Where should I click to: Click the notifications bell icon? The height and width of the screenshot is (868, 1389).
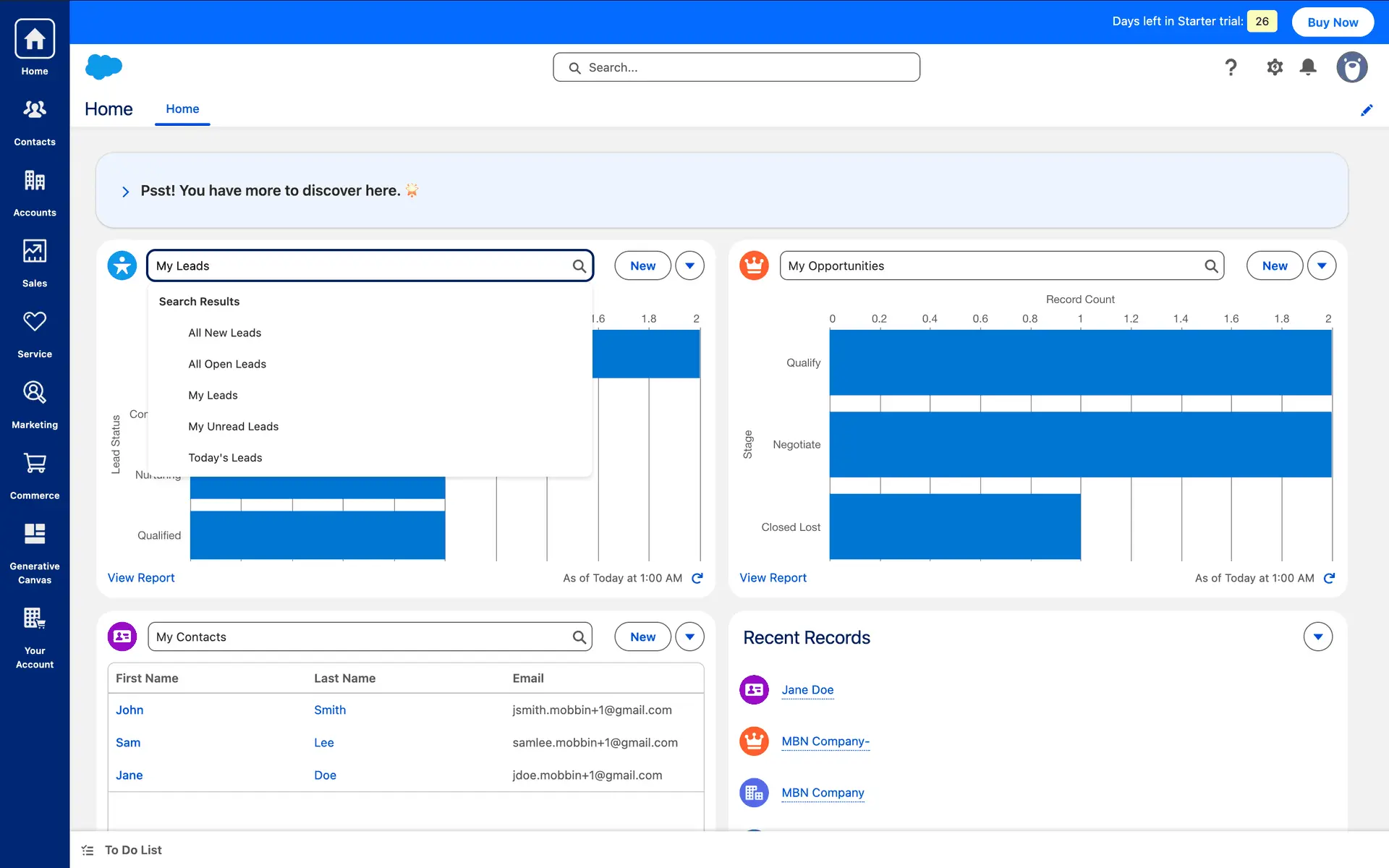coord(1308,67)
